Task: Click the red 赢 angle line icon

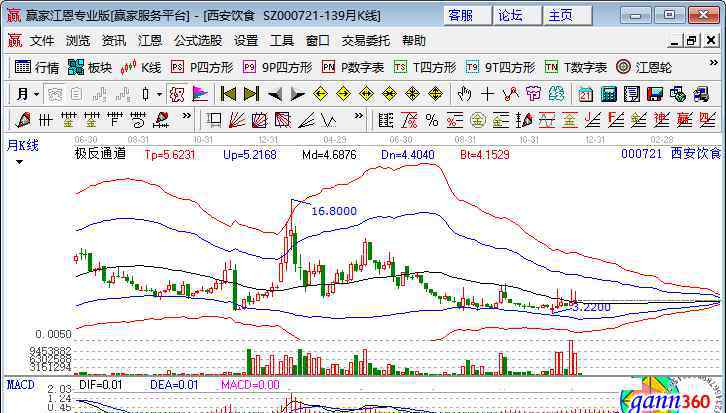Action: point(684,120)
